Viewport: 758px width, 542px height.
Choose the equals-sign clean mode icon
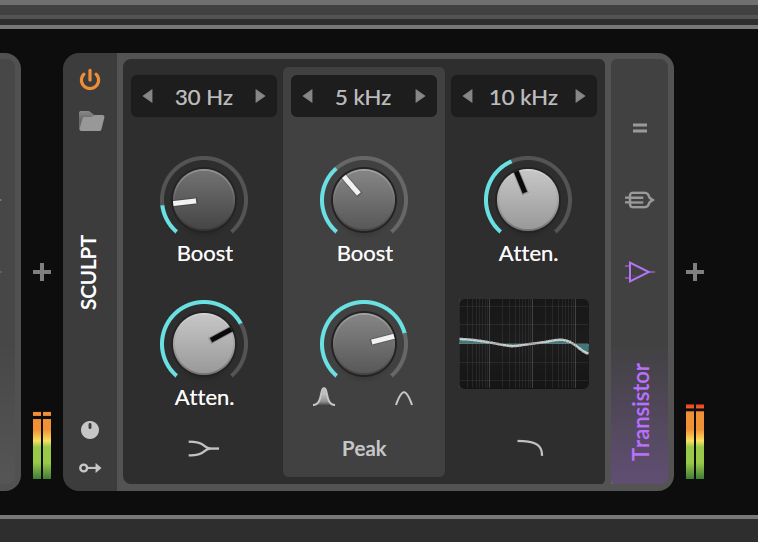tap(640, 128)
